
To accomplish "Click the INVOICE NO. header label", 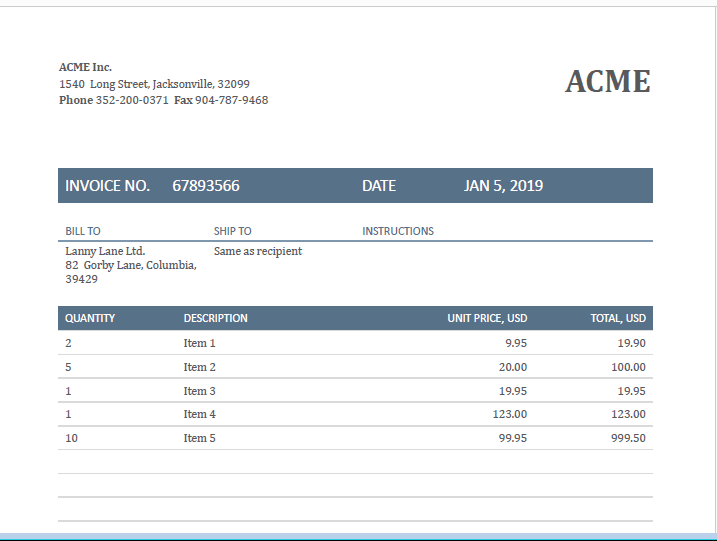I will pyautogui.click(x=107, y=186).
